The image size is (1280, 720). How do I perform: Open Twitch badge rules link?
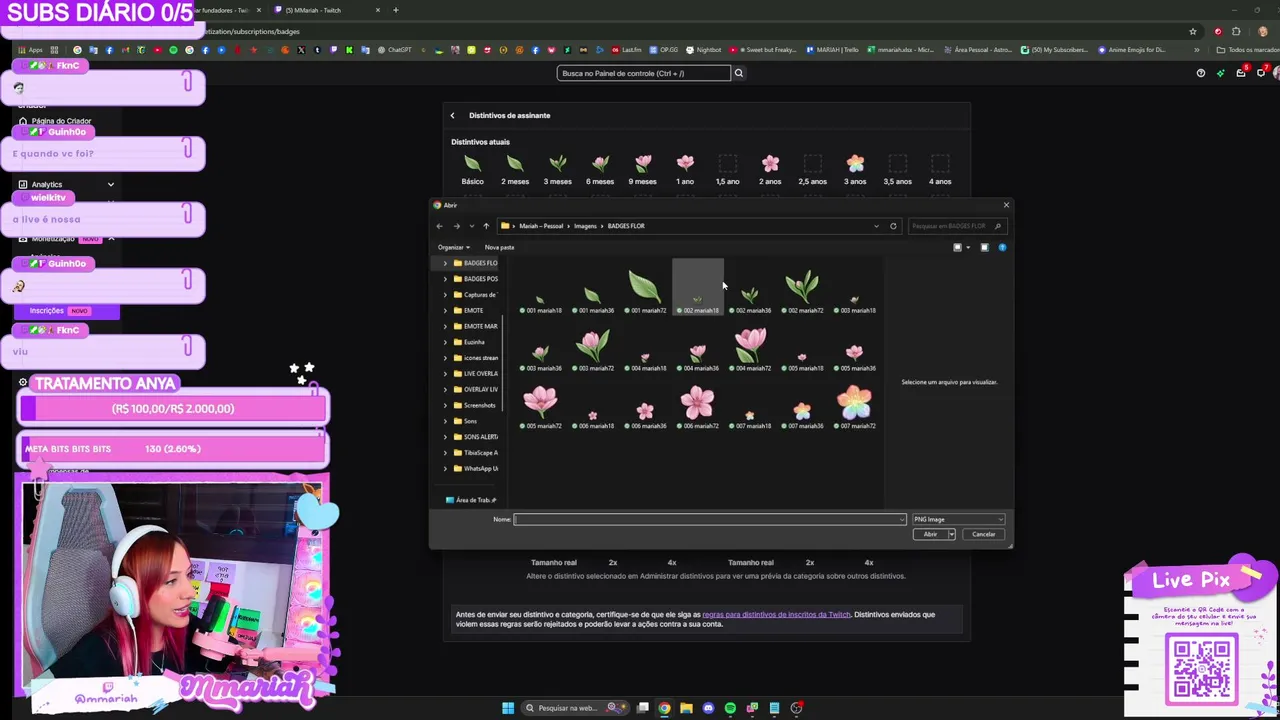tap(776, 614)
